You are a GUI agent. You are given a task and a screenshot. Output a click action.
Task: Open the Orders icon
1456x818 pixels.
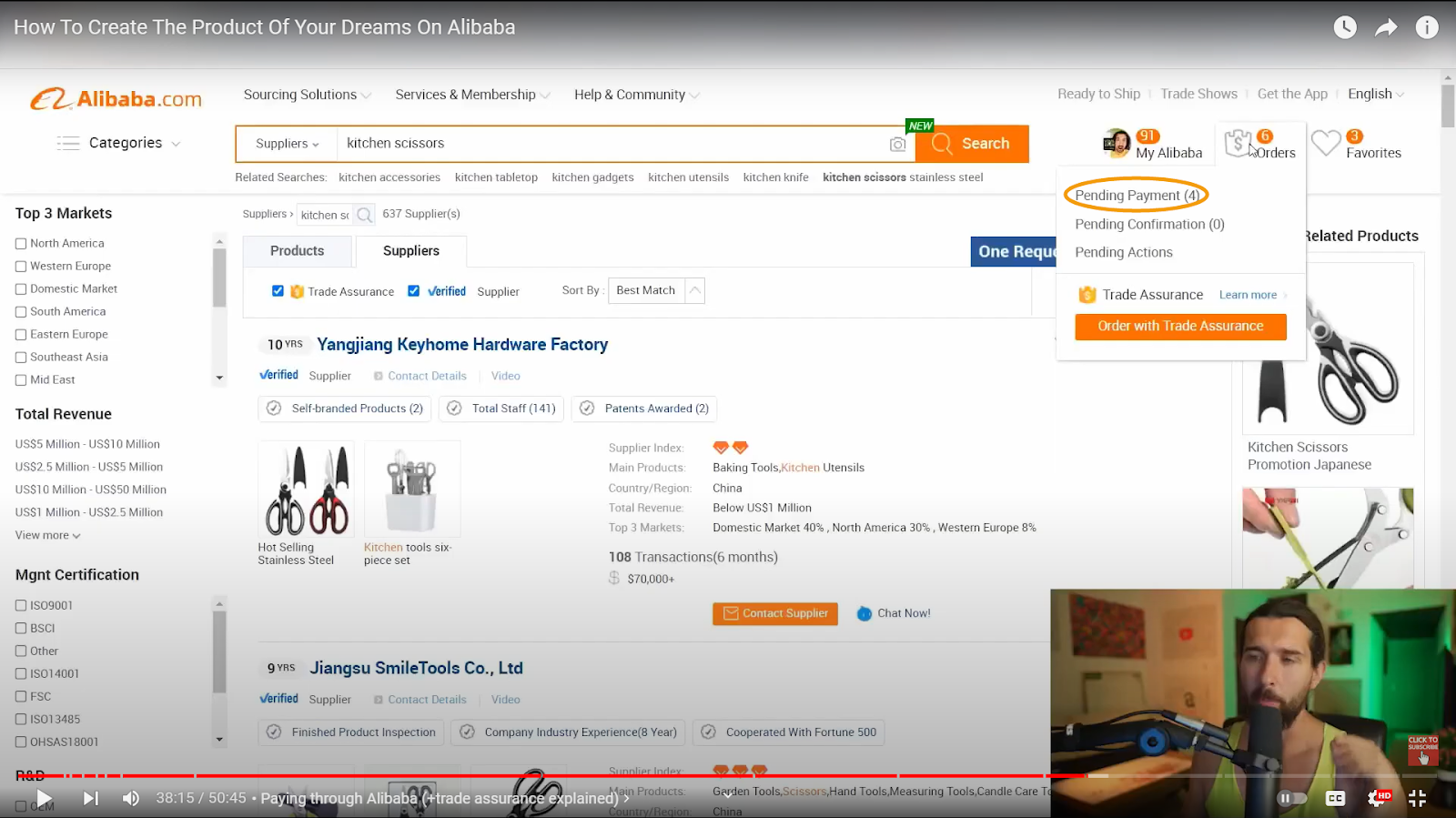[1238, 143]
